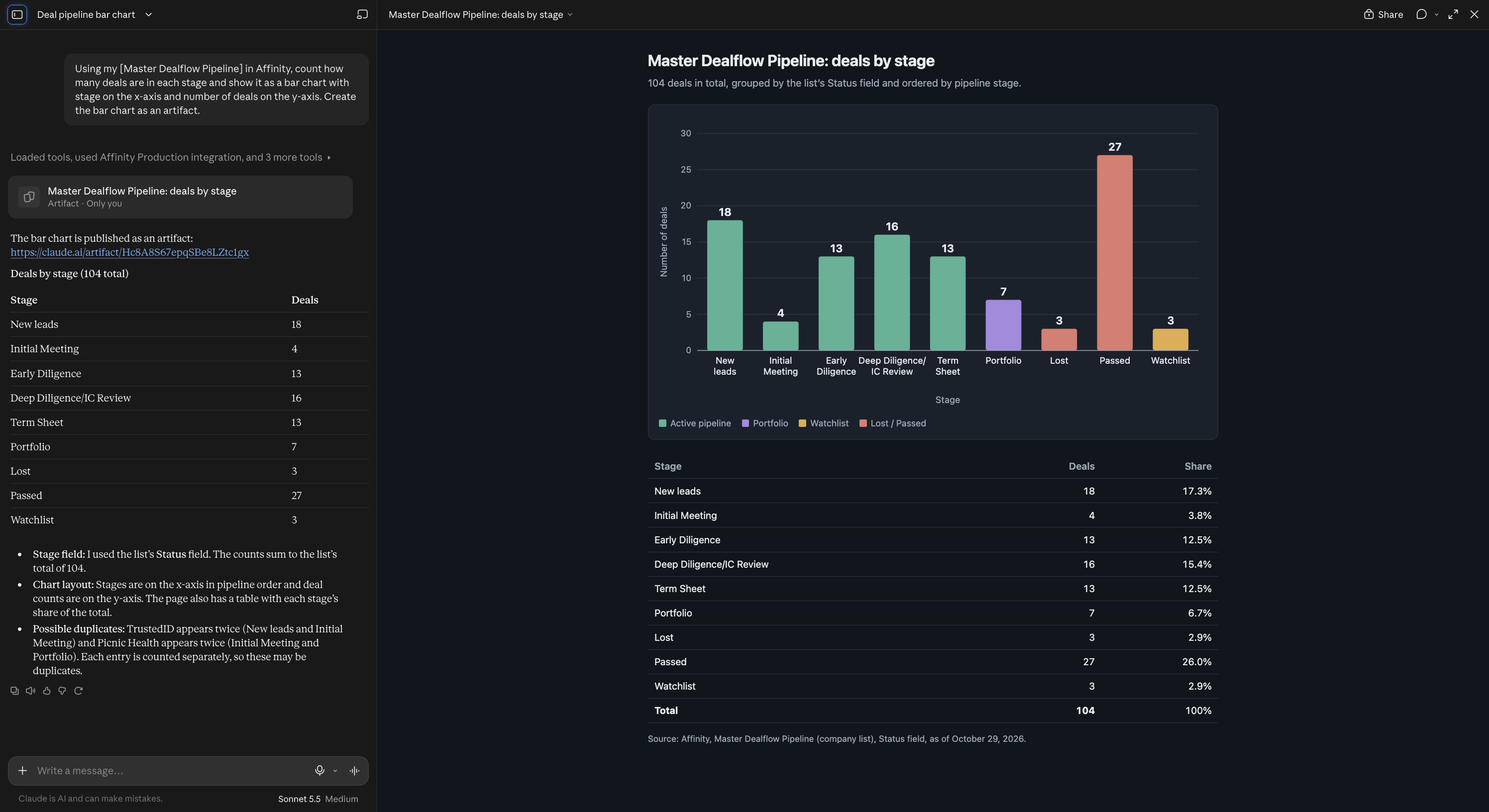Click the retry response icon

(x=79, y=691)
